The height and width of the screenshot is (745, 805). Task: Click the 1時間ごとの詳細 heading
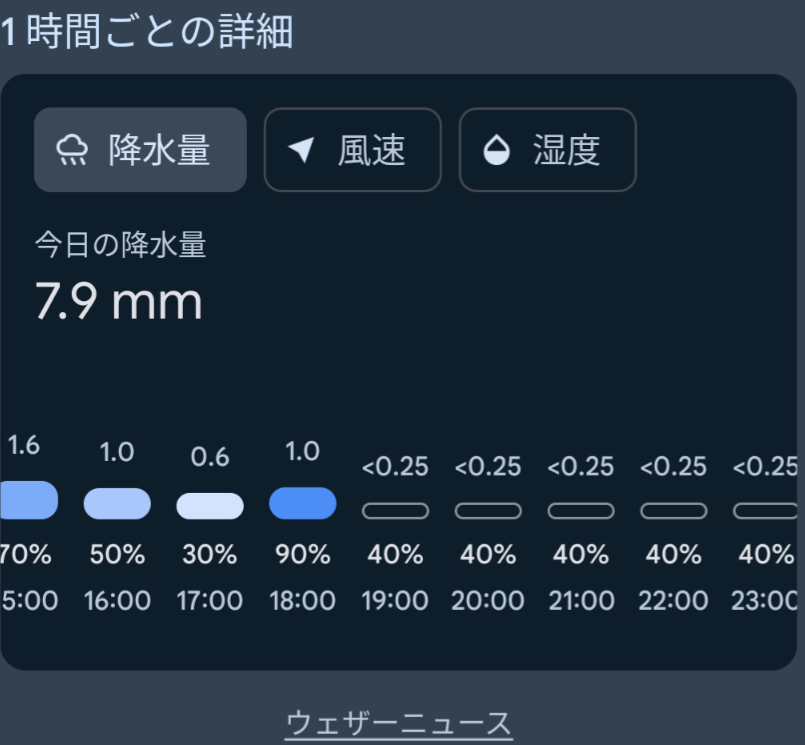tap(146, 32)
